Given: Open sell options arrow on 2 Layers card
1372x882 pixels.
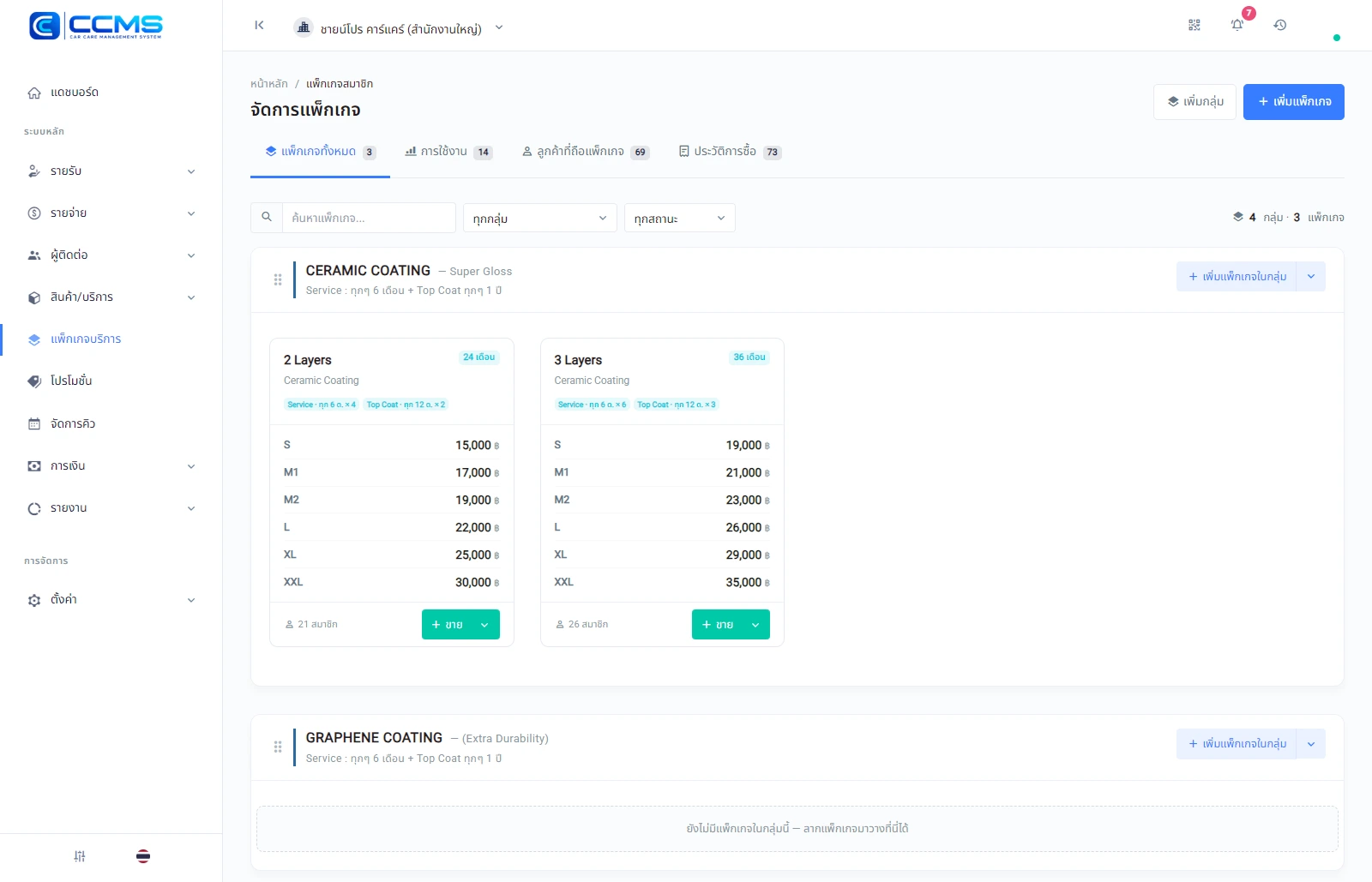Looking at the screenshot, I should (484, 625).
